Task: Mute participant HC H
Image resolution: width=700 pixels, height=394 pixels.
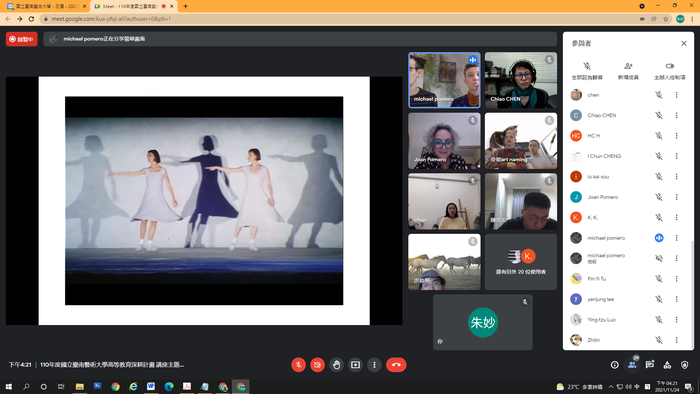Action: (x=658, y=136)
